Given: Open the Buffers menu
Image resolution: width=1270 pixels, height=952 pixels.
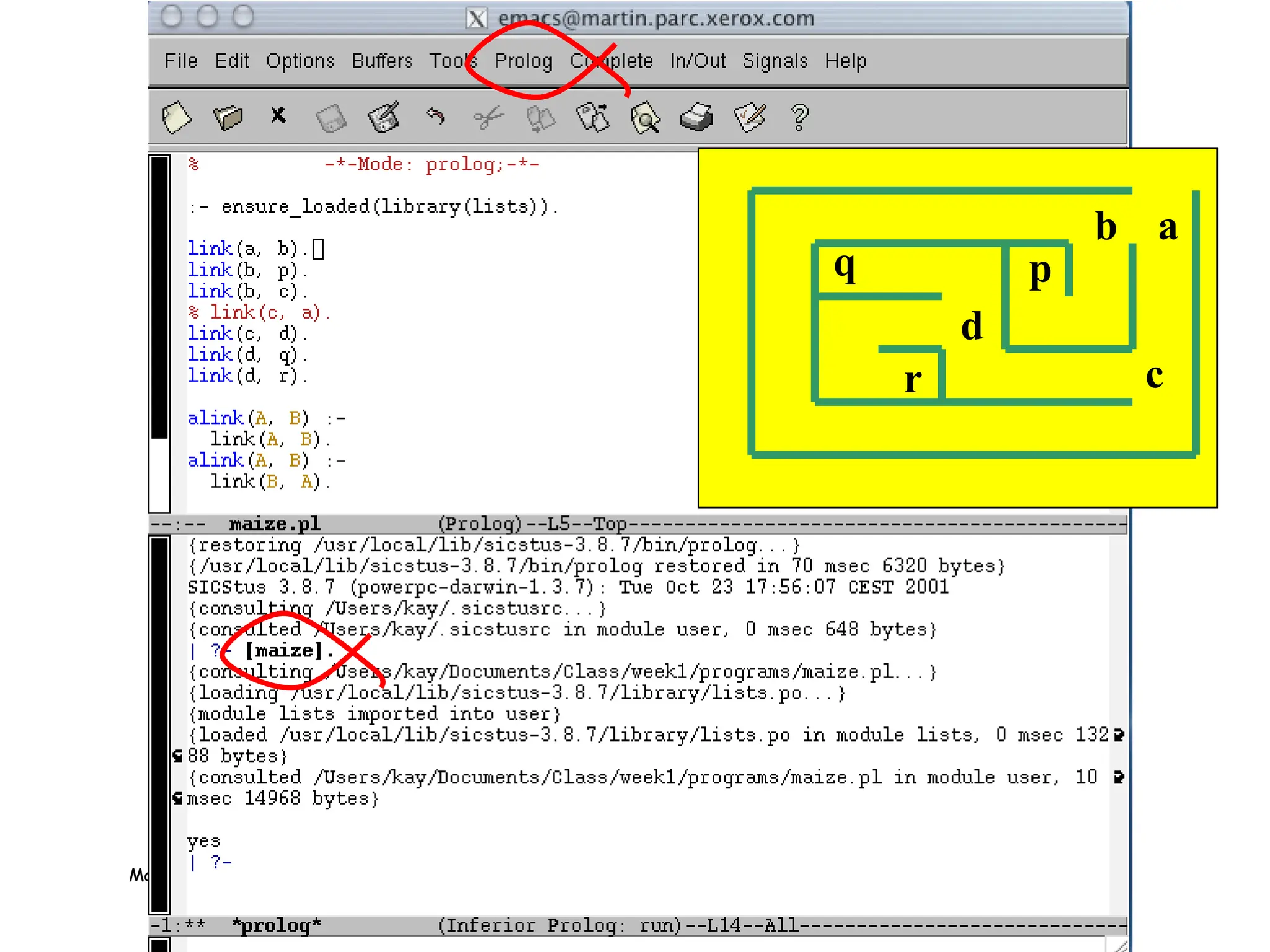Looking at the screenshot, I should (382, 61).
